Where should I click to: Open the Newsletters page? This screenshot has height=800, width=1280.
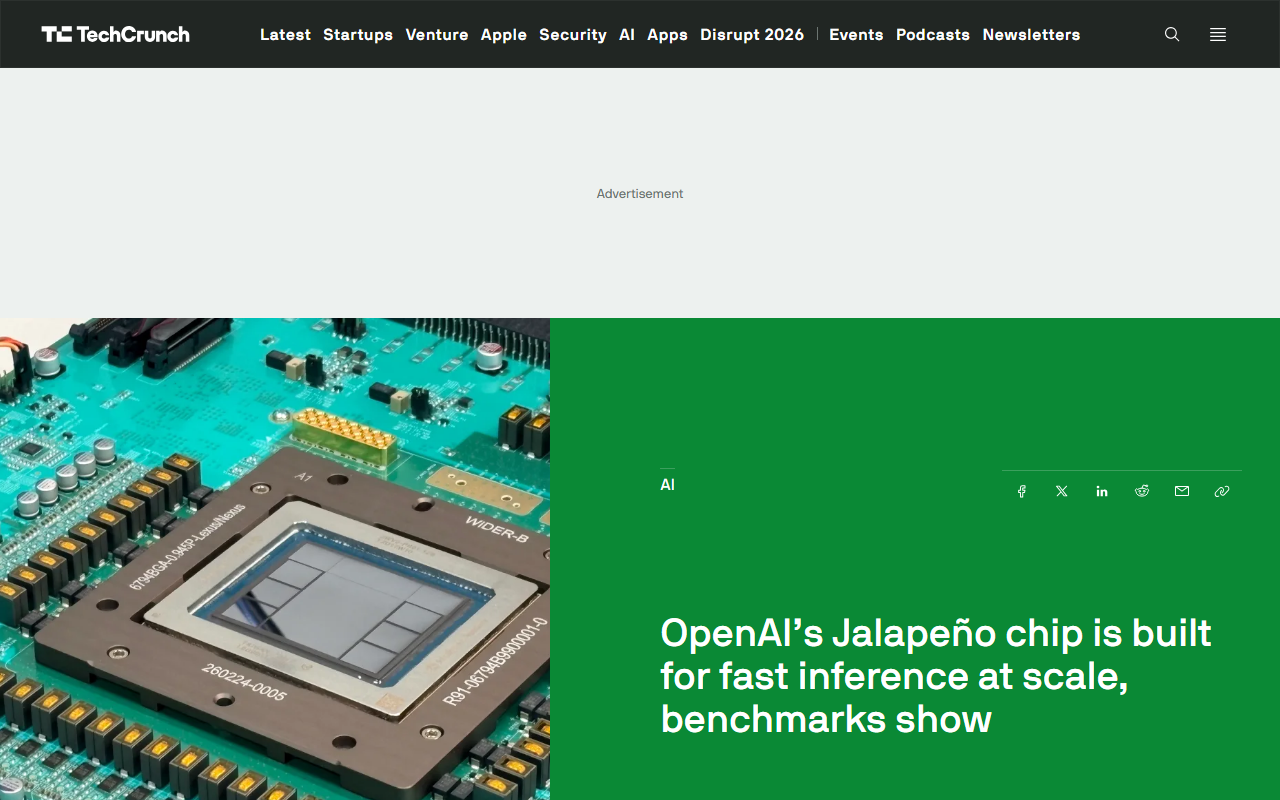click(1031, 34)
